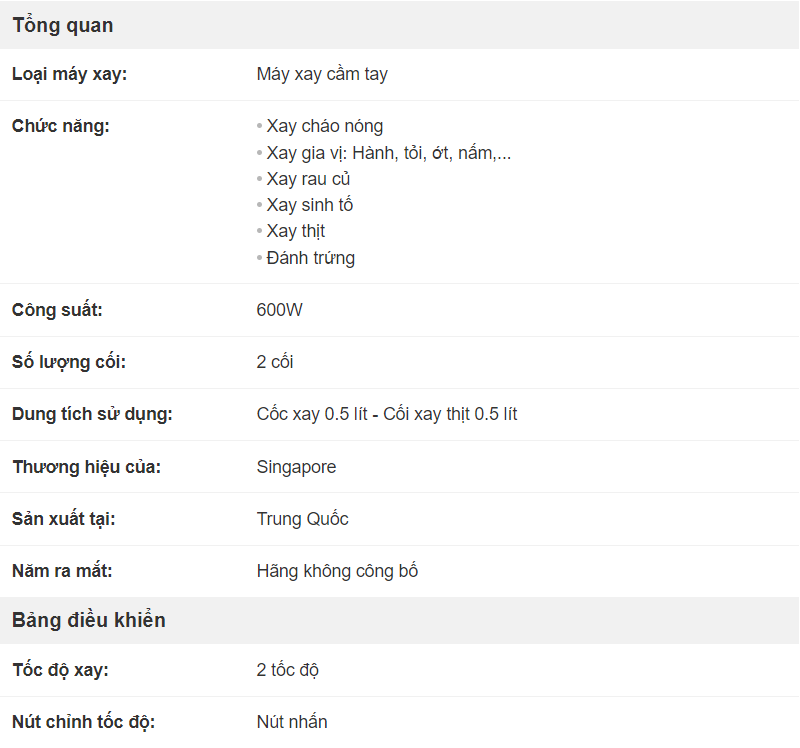The height and width of the screenshot is (748, 800).
Task: Click the Dung tích sử dụng label
Action: coord(92,414)
